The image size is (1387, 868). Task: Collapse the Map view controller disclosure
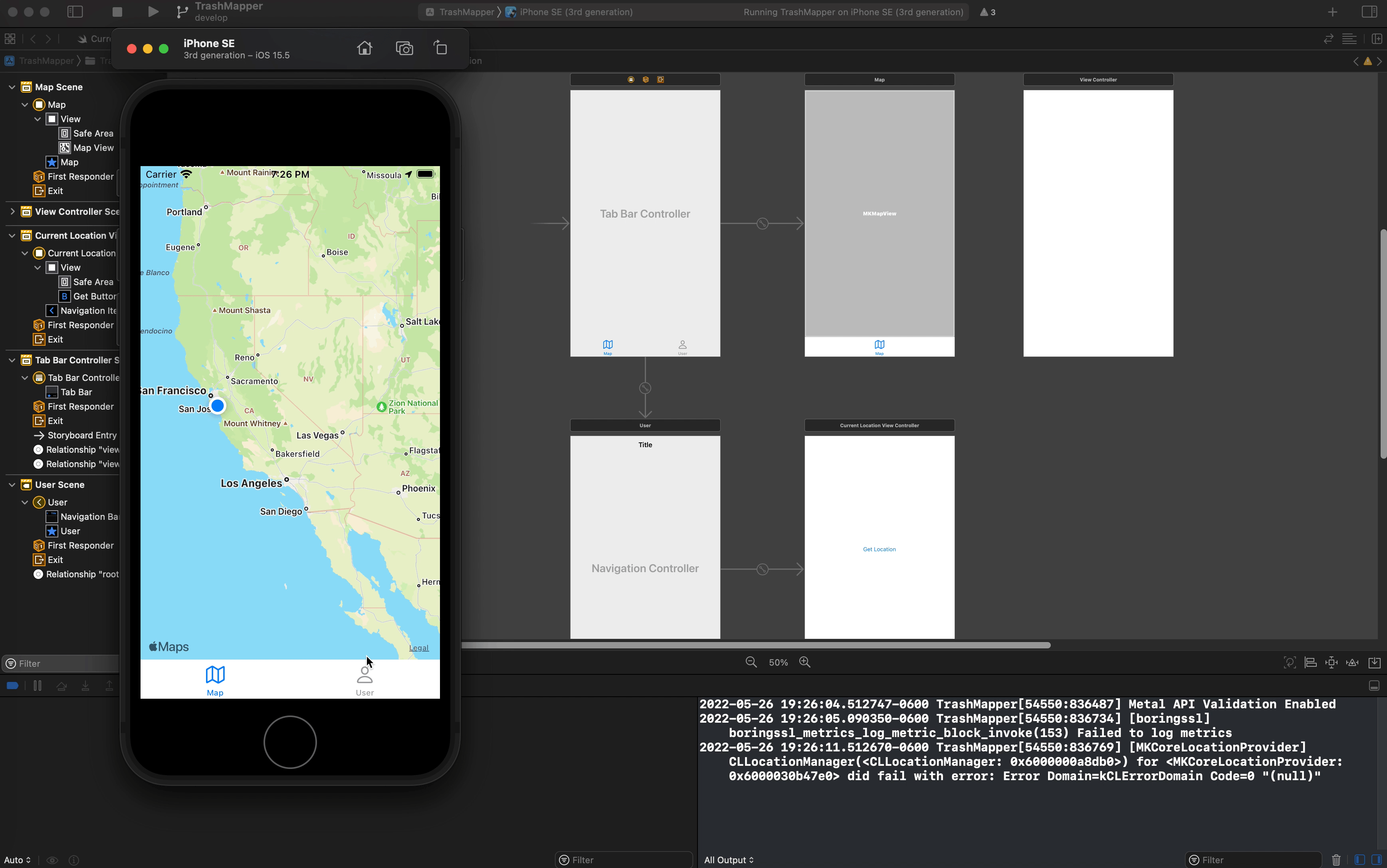tap(25, 105)
